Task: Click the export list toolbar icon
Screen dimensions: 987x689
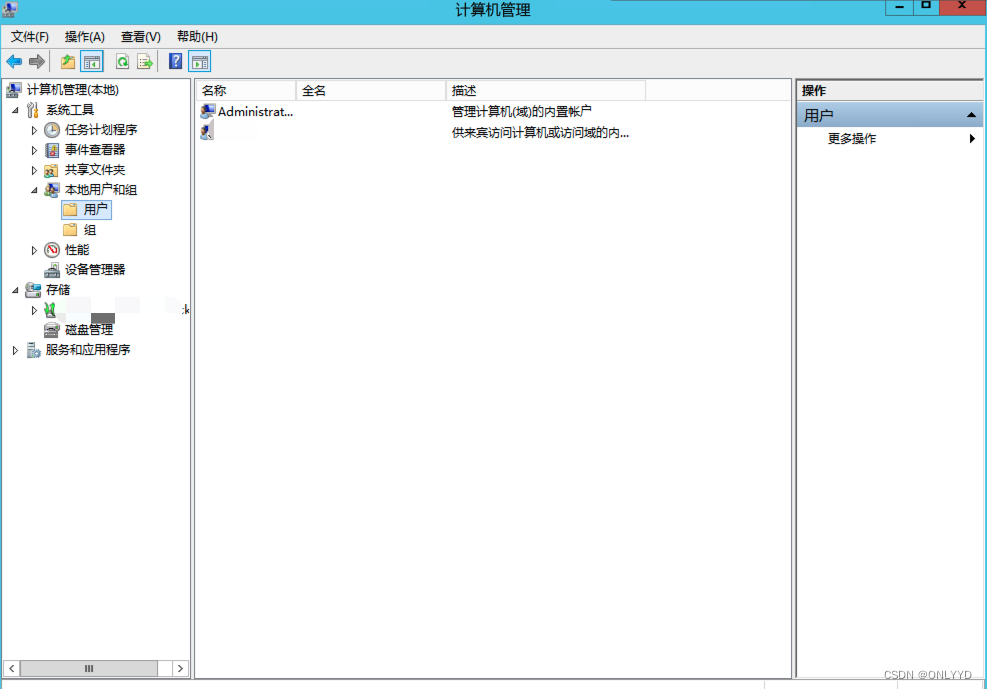Action: click(x=145, y=62)
